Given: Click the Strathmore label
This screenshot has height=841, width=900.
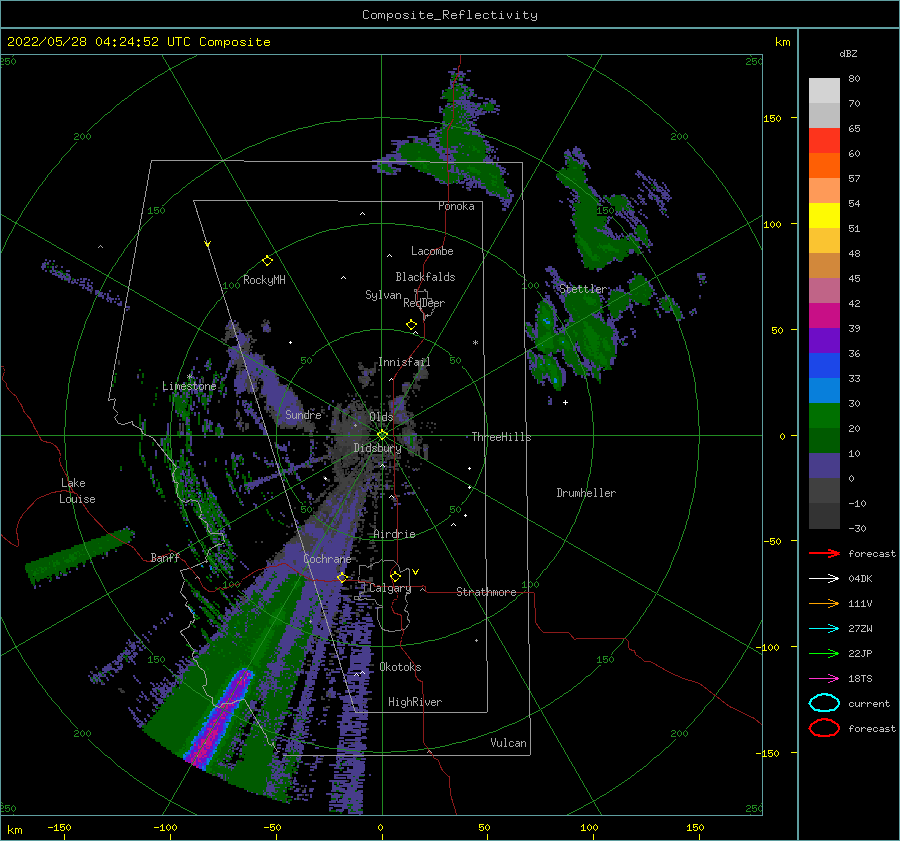Looking at the screenshot, I should click(x=486, y=592).
